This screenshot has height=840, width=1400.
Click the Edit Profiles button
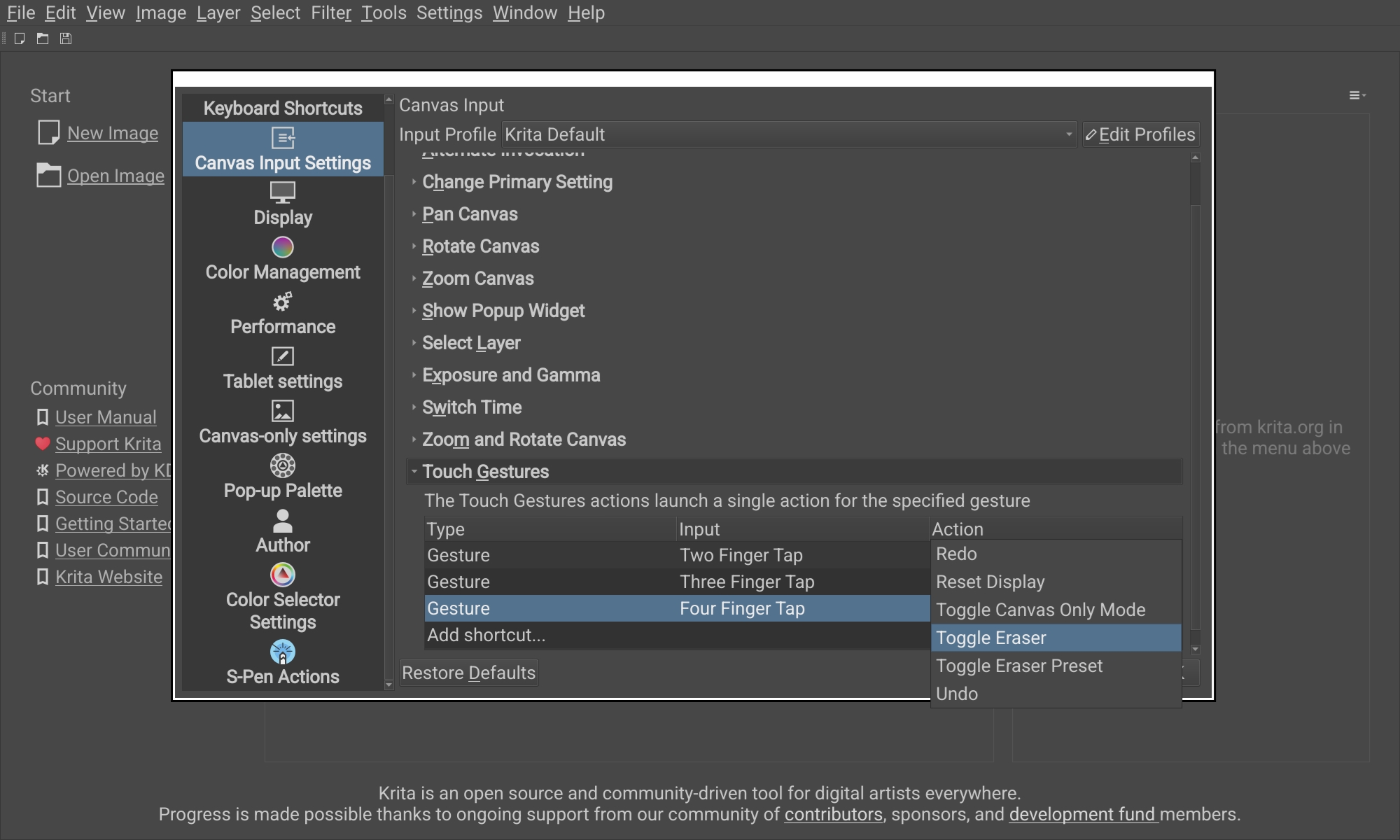point(1140,134)
